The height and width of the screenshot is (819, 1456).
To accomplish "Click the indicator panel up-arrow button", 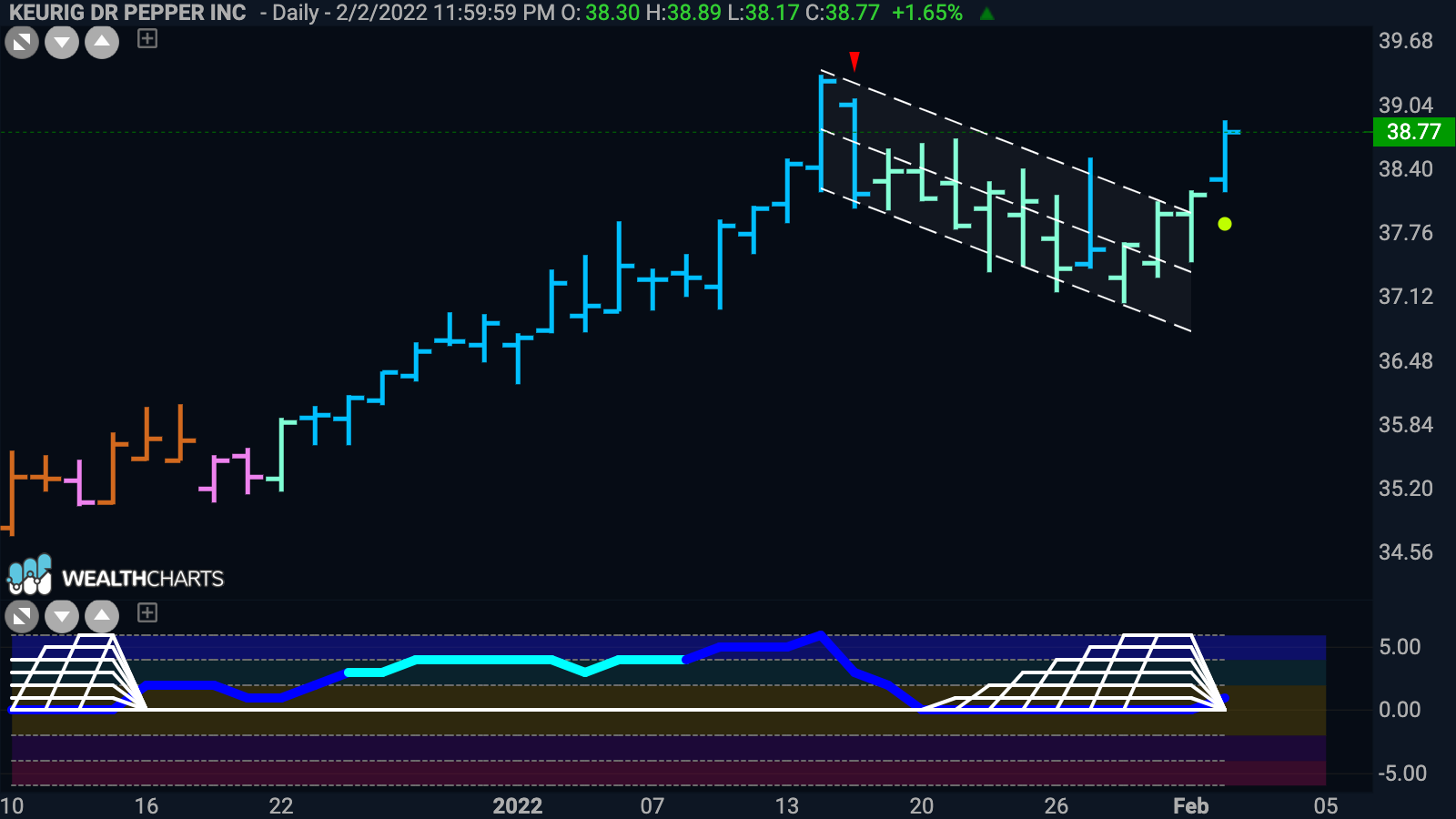I will 102,616.
